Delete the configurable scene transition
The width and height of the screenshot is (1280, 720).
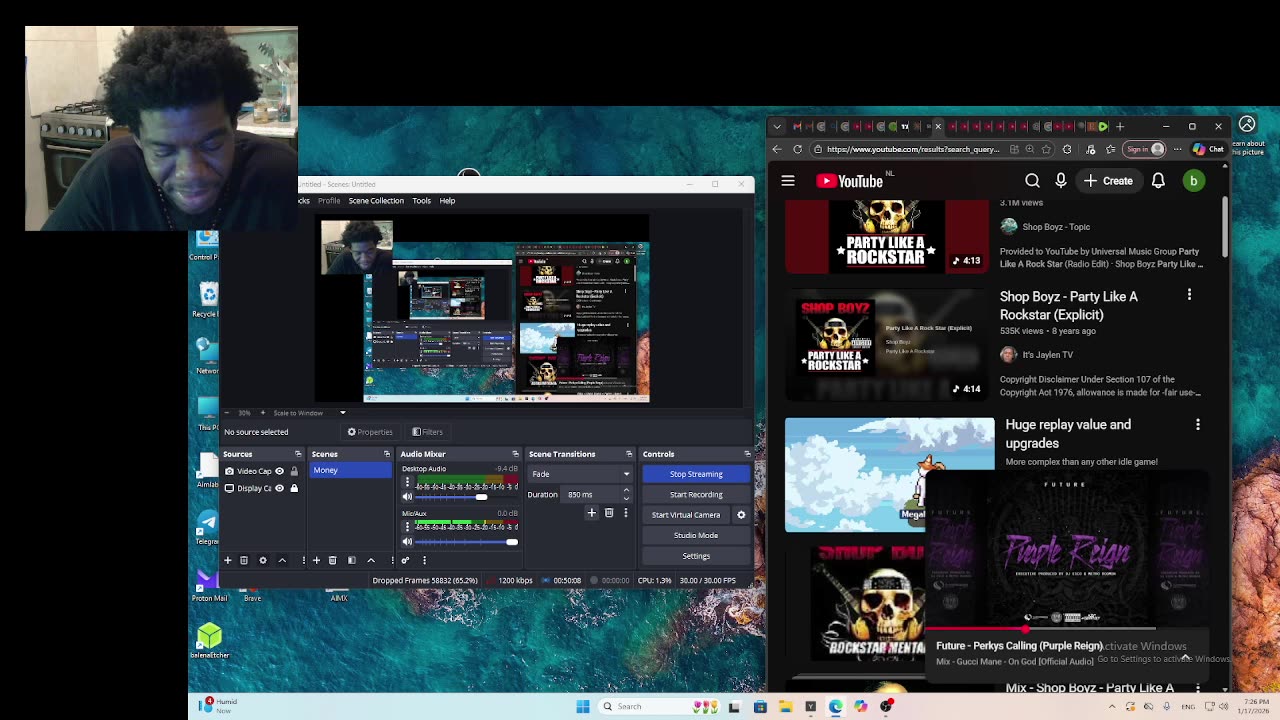pos(609,513)
